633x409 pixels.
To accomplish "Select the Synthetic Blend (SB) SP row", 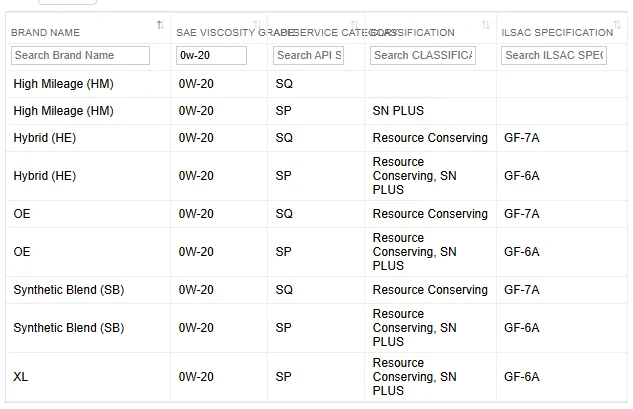I will click(316, 328).
